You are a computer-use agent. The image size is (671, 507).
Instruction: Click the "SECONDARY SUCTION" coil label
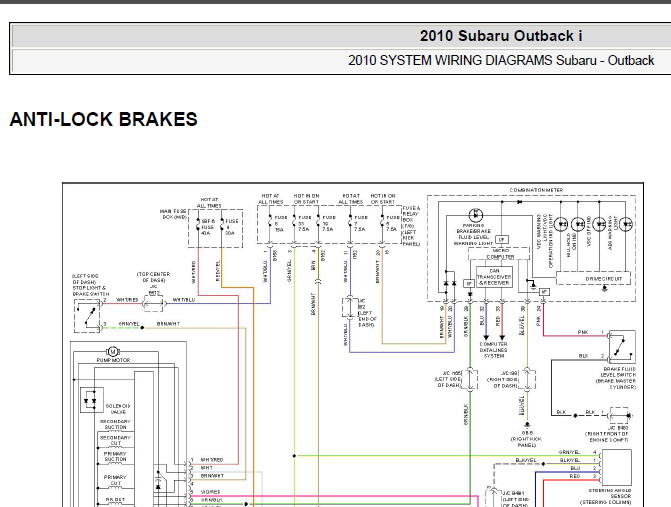point(116,424)
